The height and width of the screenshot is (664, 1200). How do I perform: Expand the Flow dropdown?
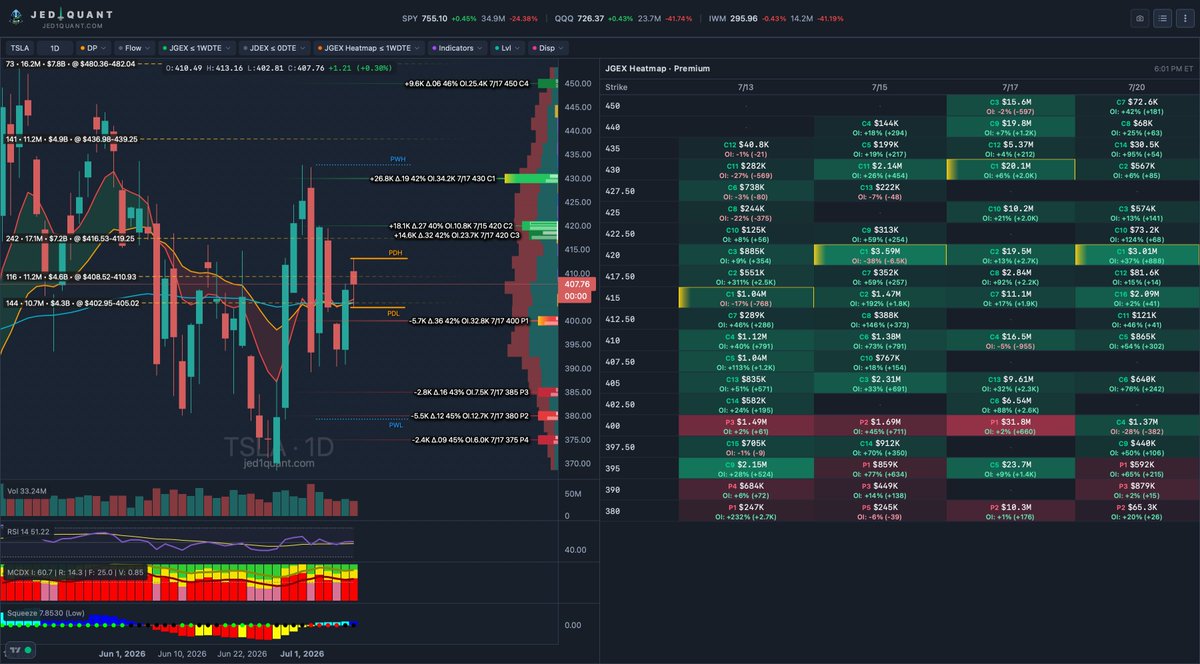pyautogui.click(x=134, y=47)
